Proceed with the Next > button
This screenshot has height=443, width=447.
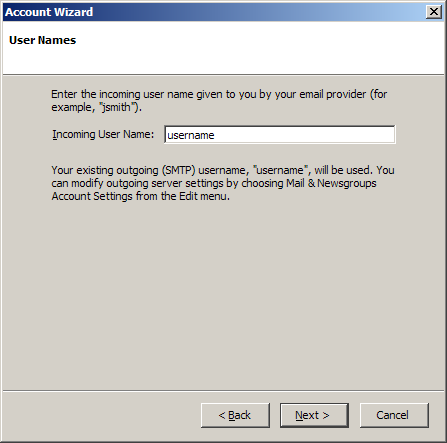pos(314,415)
